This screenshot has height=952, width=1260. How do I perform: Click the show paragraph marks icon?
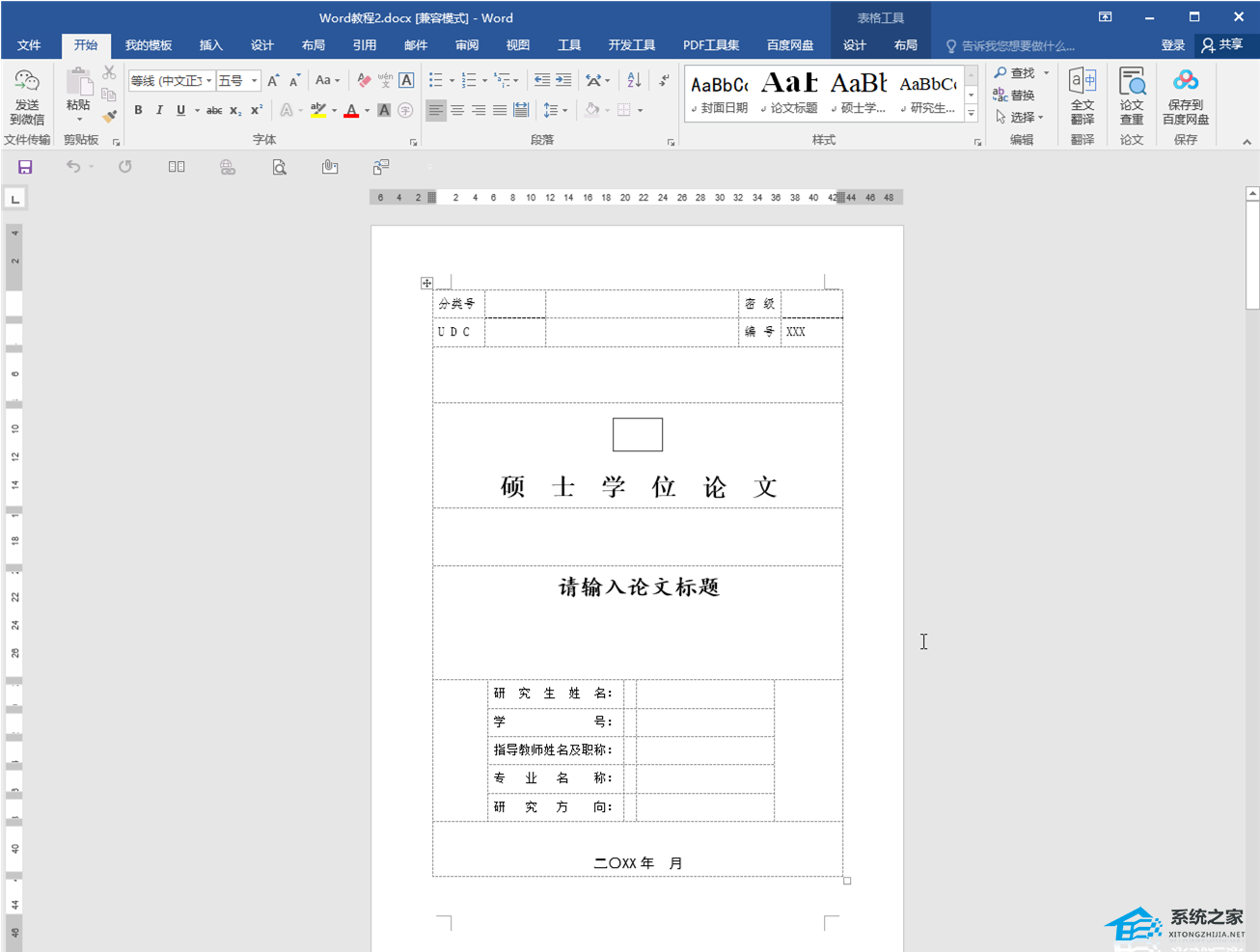coord(664,81)
